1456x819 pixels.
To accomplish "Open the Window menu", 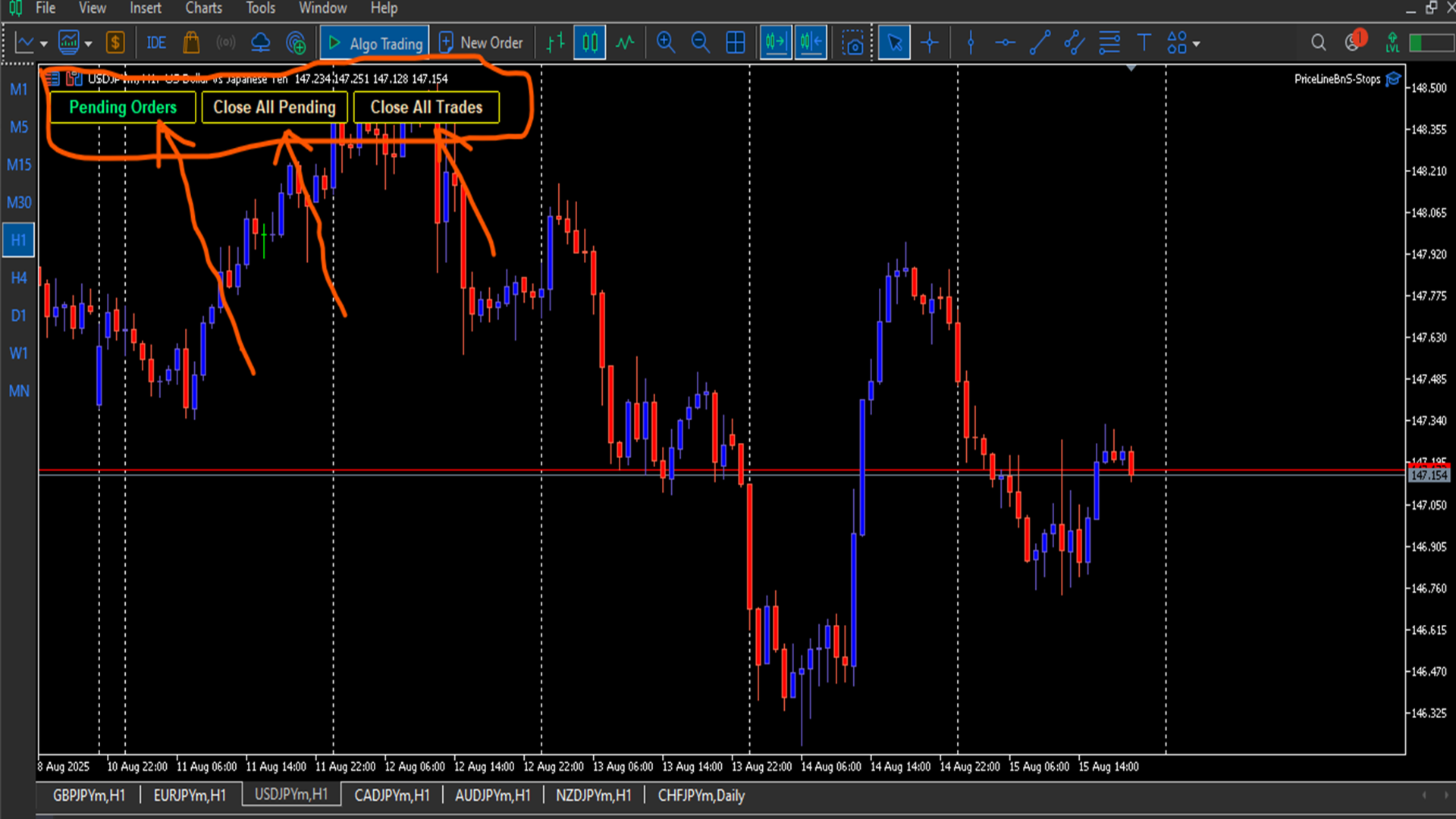I will (x=323, y=8).
